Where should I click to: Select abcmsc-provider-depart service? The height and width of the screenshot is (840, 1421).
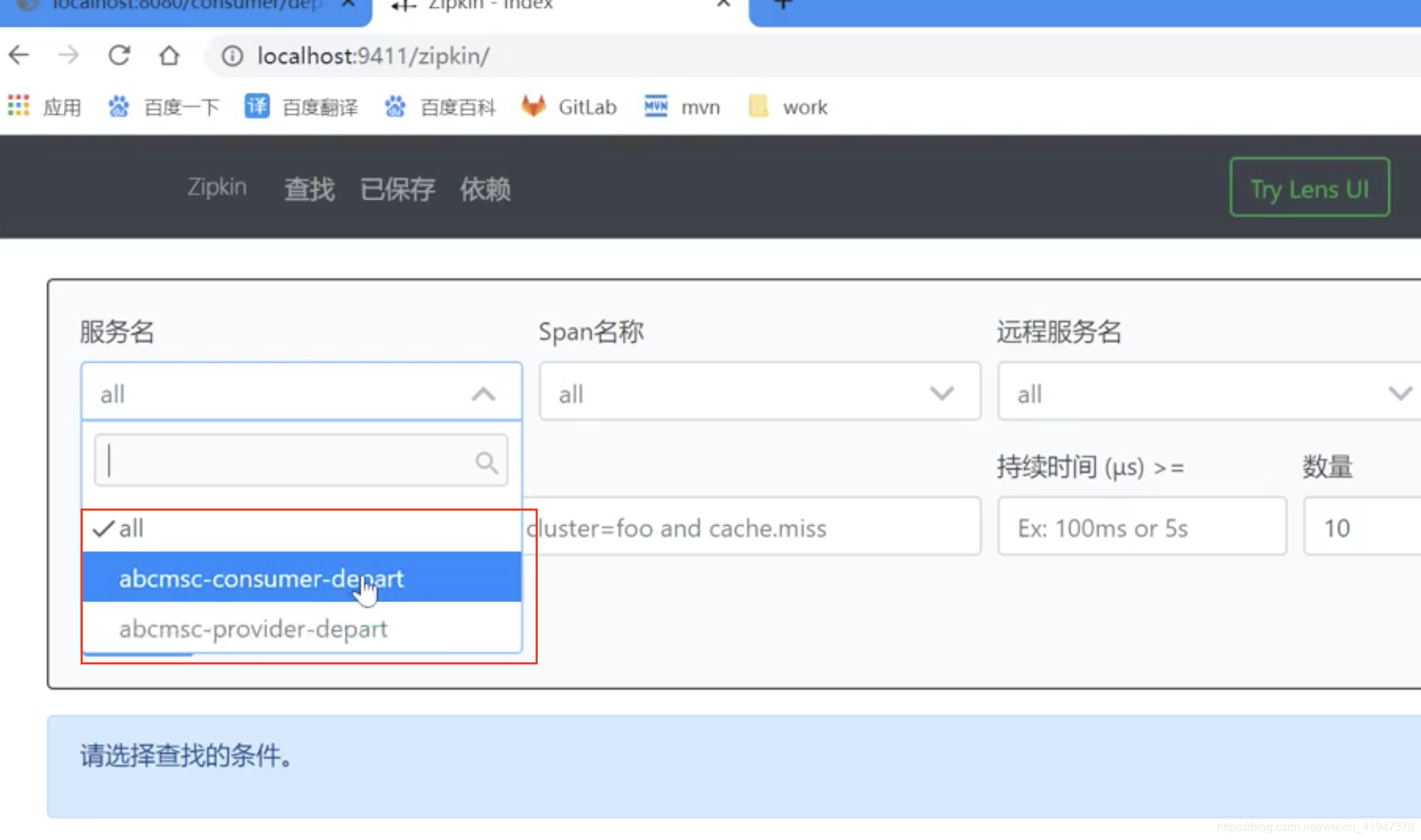[301, 627]
